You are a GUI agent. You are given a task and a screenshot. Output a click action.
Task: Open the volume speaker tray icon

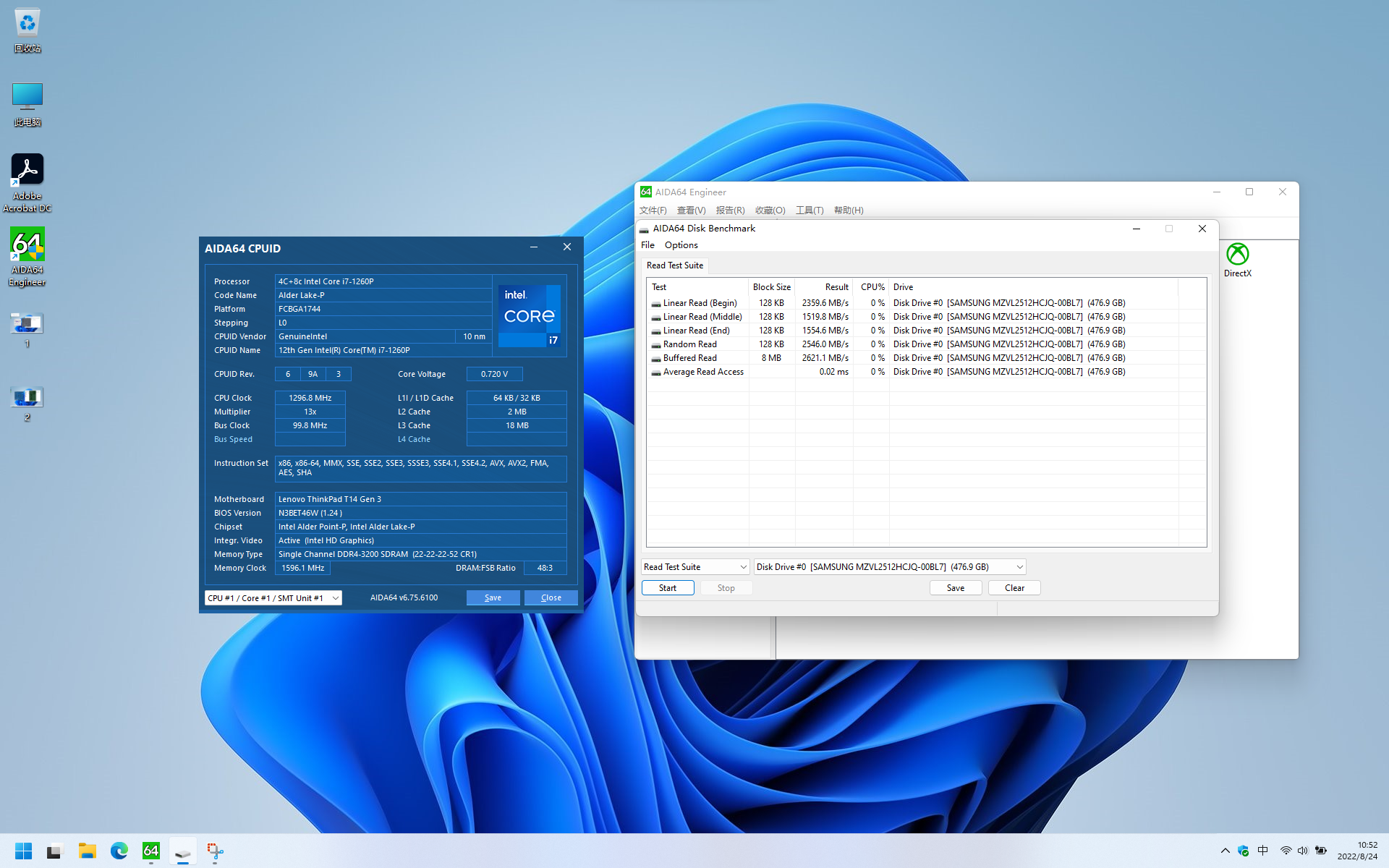[1302, 851]
